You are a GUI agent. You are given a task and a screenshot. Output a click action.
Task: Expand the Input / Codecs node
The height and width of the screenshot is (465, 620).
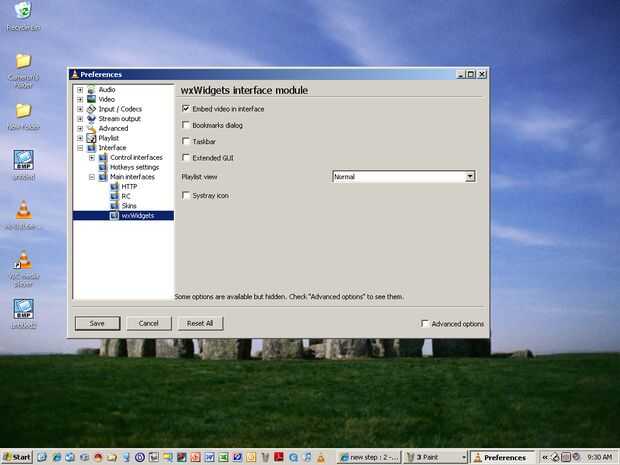(x=80, y=109)
